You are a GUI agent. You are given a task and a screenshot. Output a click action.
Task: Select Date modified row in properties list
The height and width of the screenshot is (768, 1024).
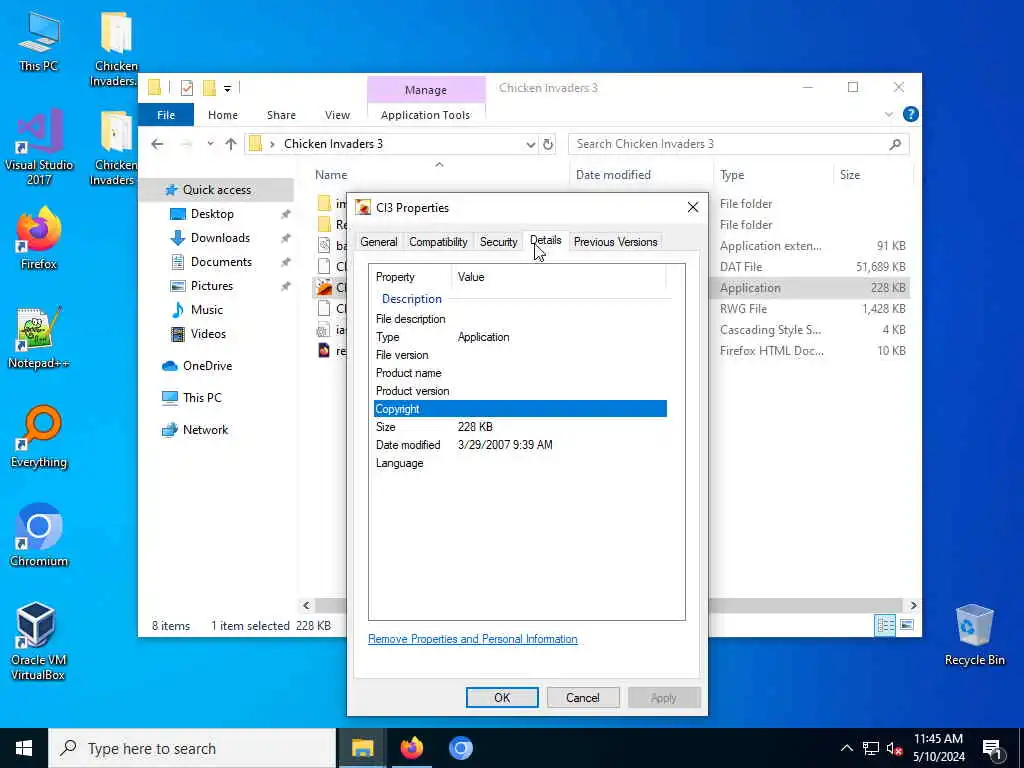[520, 445]
